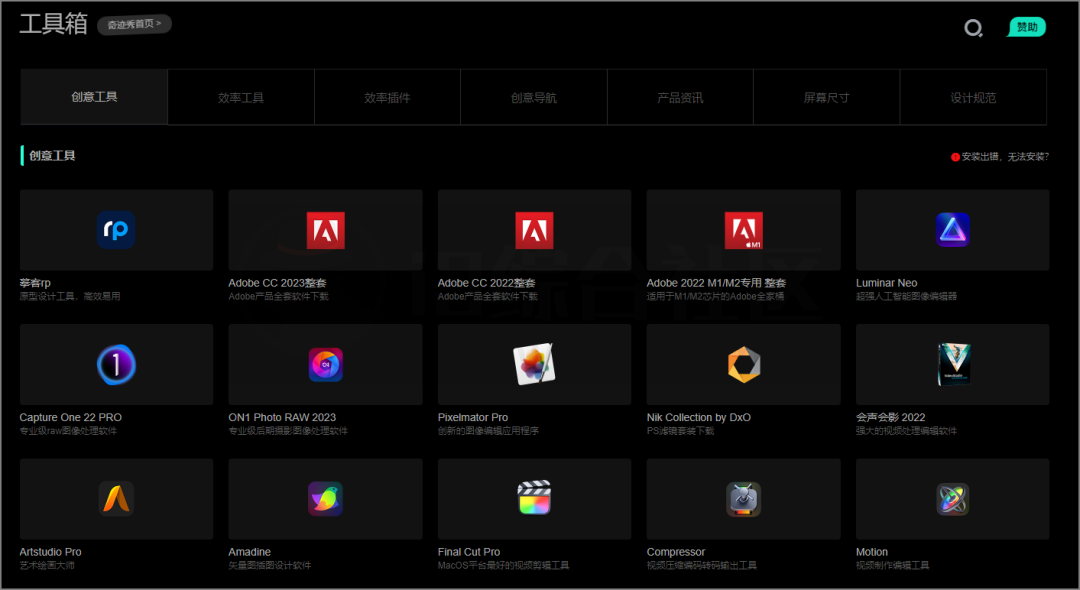Open the Pixelmator Pro title link

click(x=473, y=417)
